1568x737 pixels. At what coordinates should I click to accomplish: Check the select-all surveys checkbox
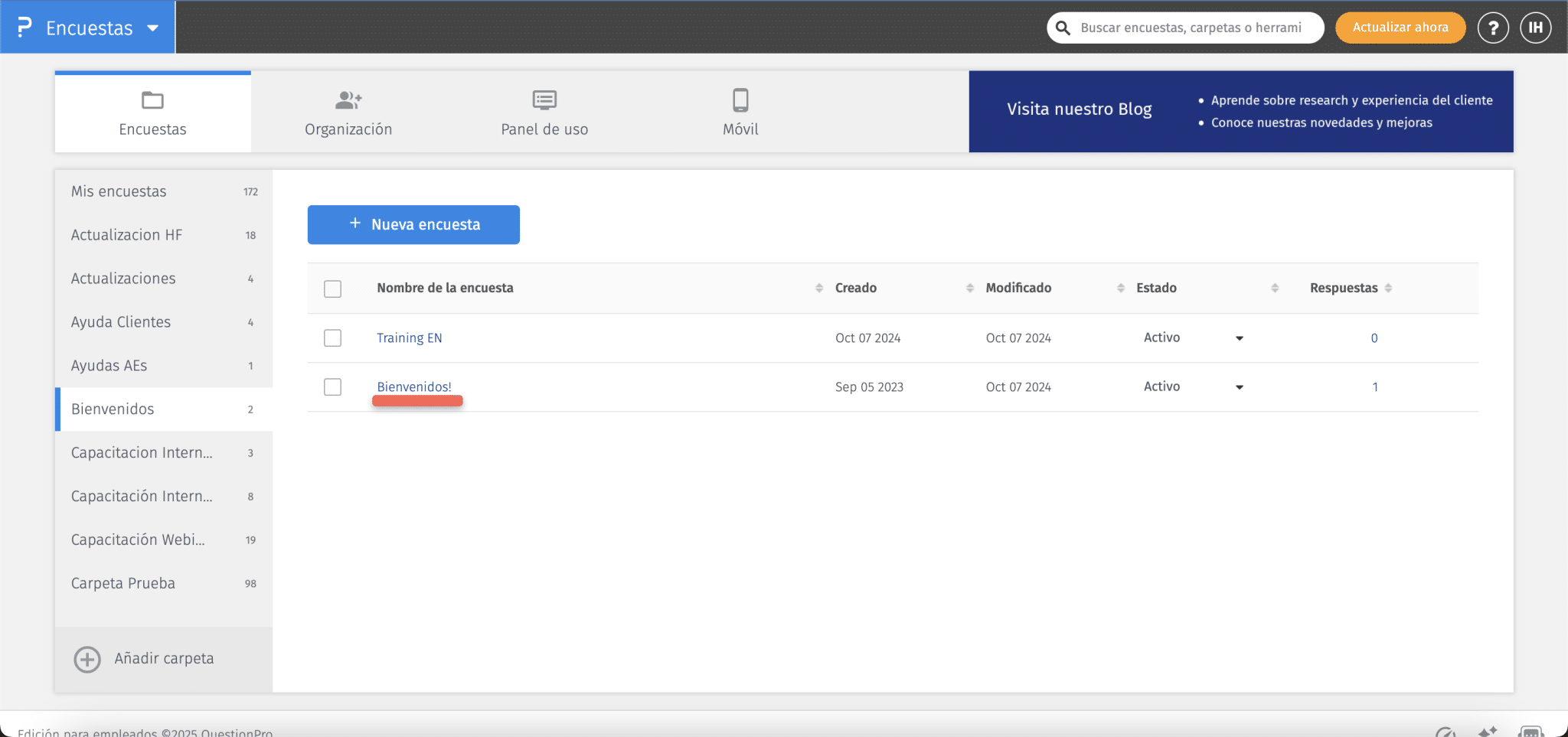point(333,289)
